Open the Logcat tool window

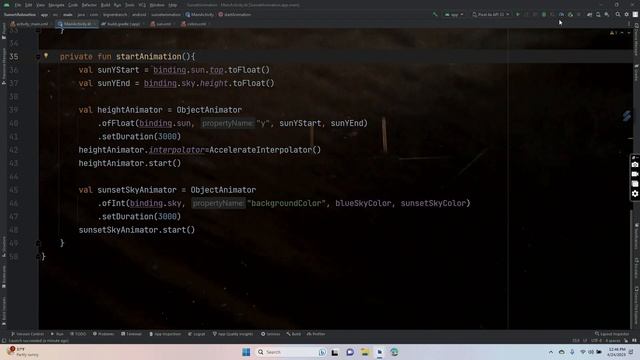[197, 334]
